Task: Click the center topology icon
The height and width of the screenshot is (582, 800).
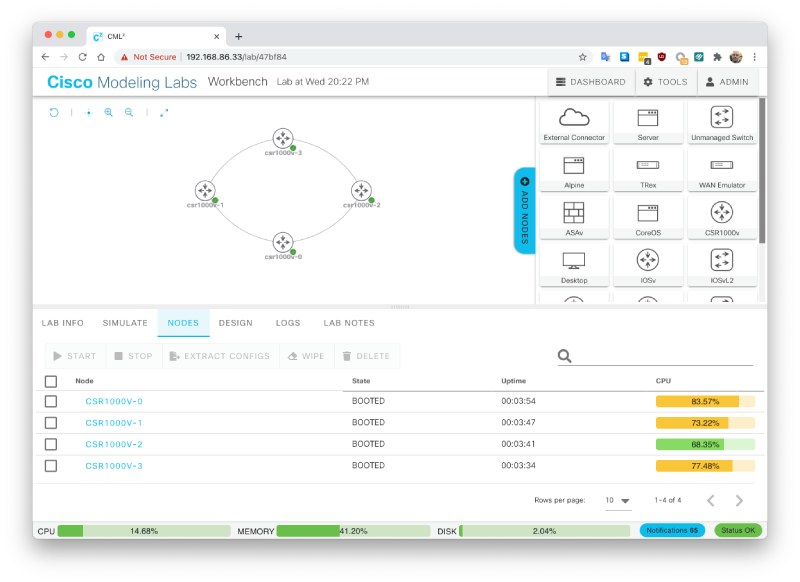Action: (x=89, y=113)
